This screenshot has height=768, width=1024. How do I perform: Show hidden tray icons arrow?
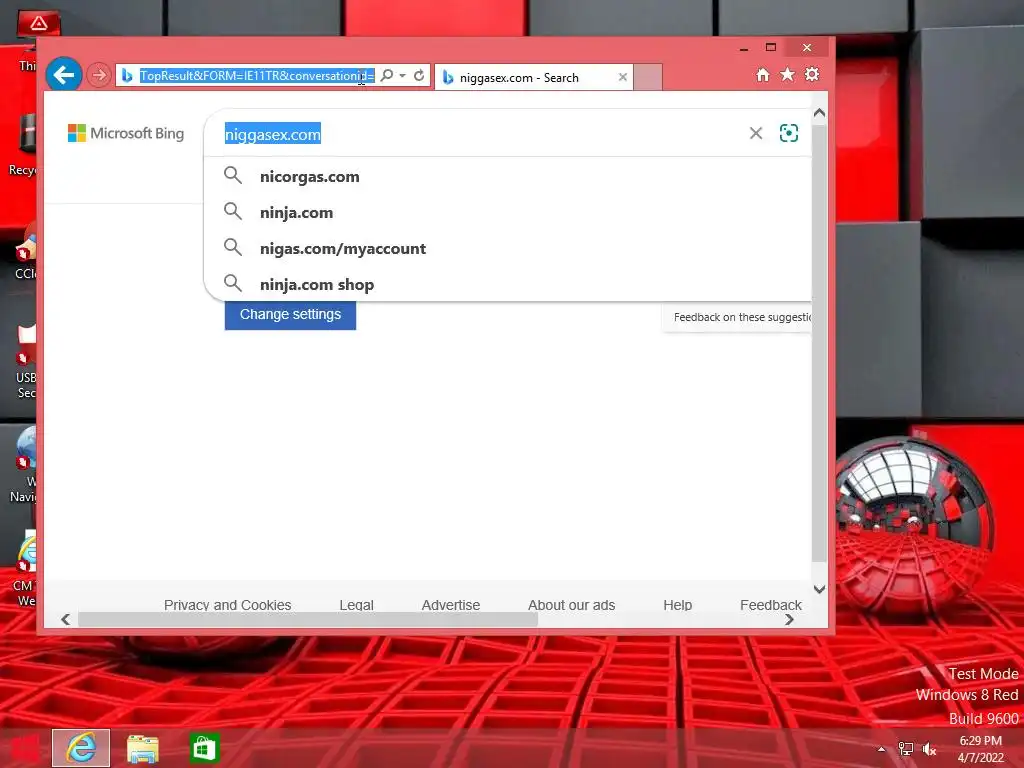coord(881,749)
